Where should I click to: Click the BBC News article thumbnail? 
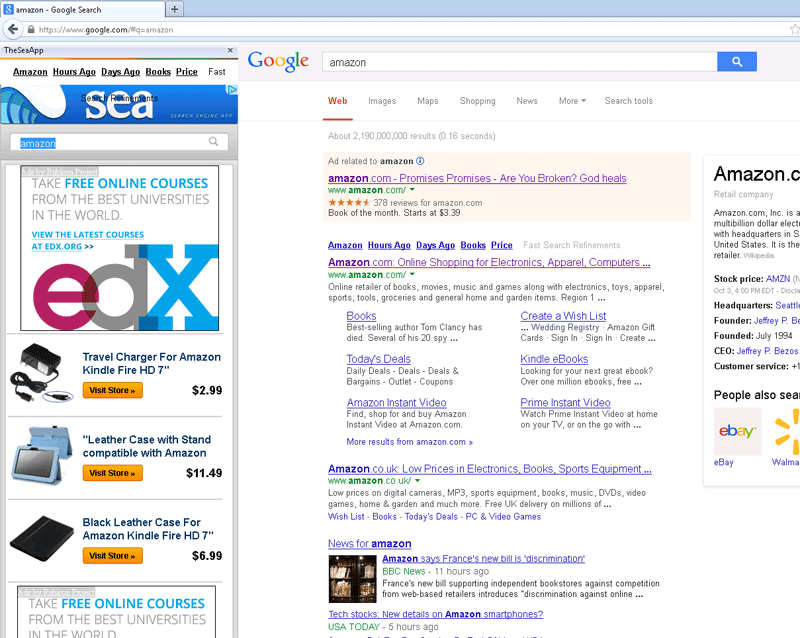(352, 579)
